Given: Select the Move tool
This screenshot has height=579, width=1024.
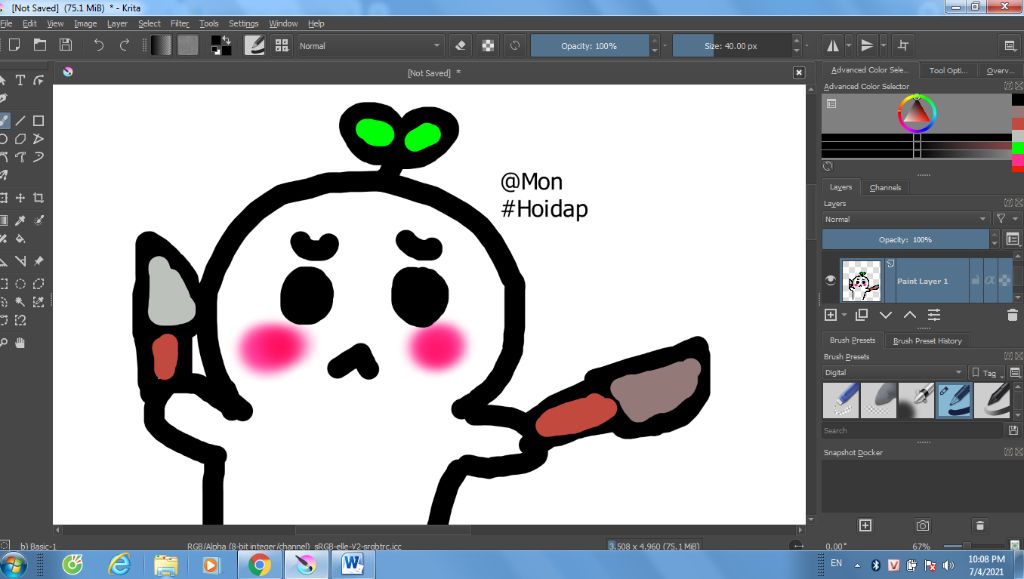Looking at the screenshot, I should point(20,198).
